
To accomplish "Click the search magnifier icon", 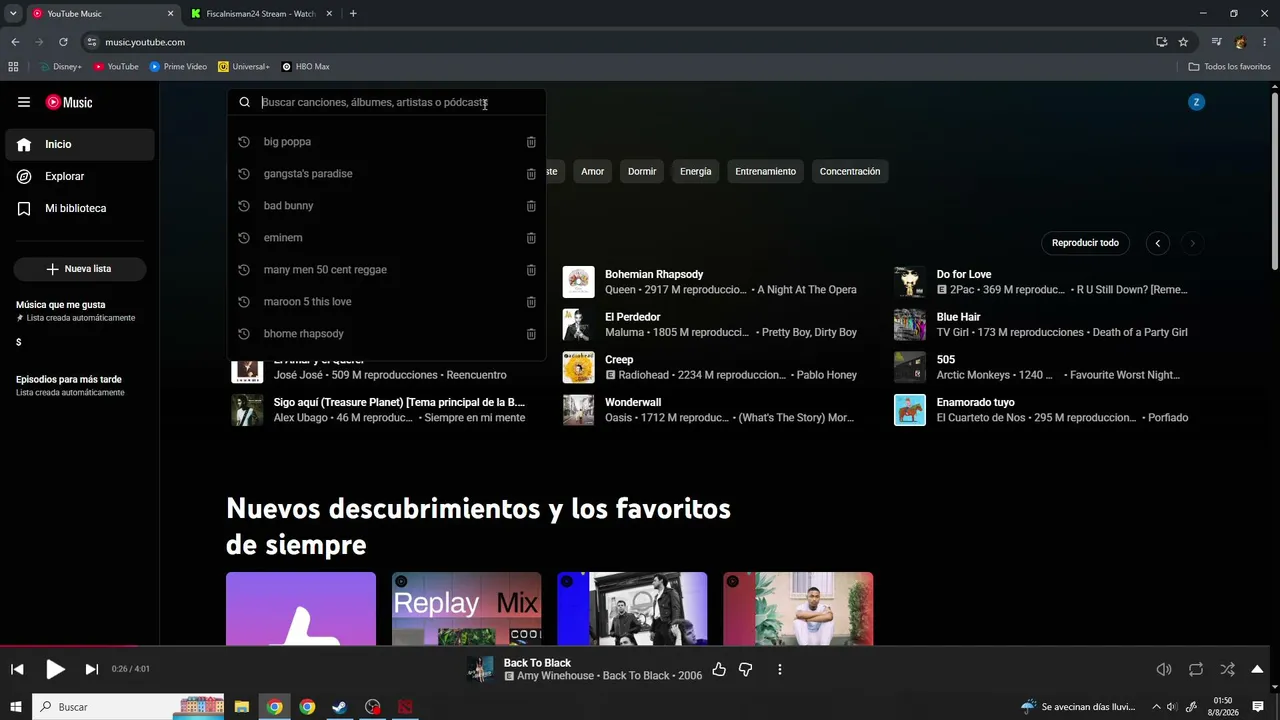I will [x=244, y=102].
